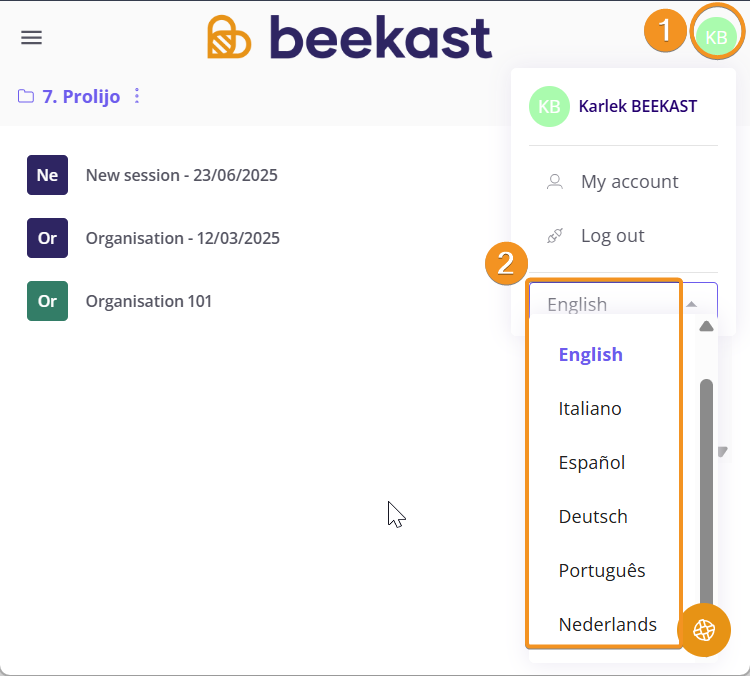
Task: Click the Ne session icon tile
Action: [x=47, y=175]
